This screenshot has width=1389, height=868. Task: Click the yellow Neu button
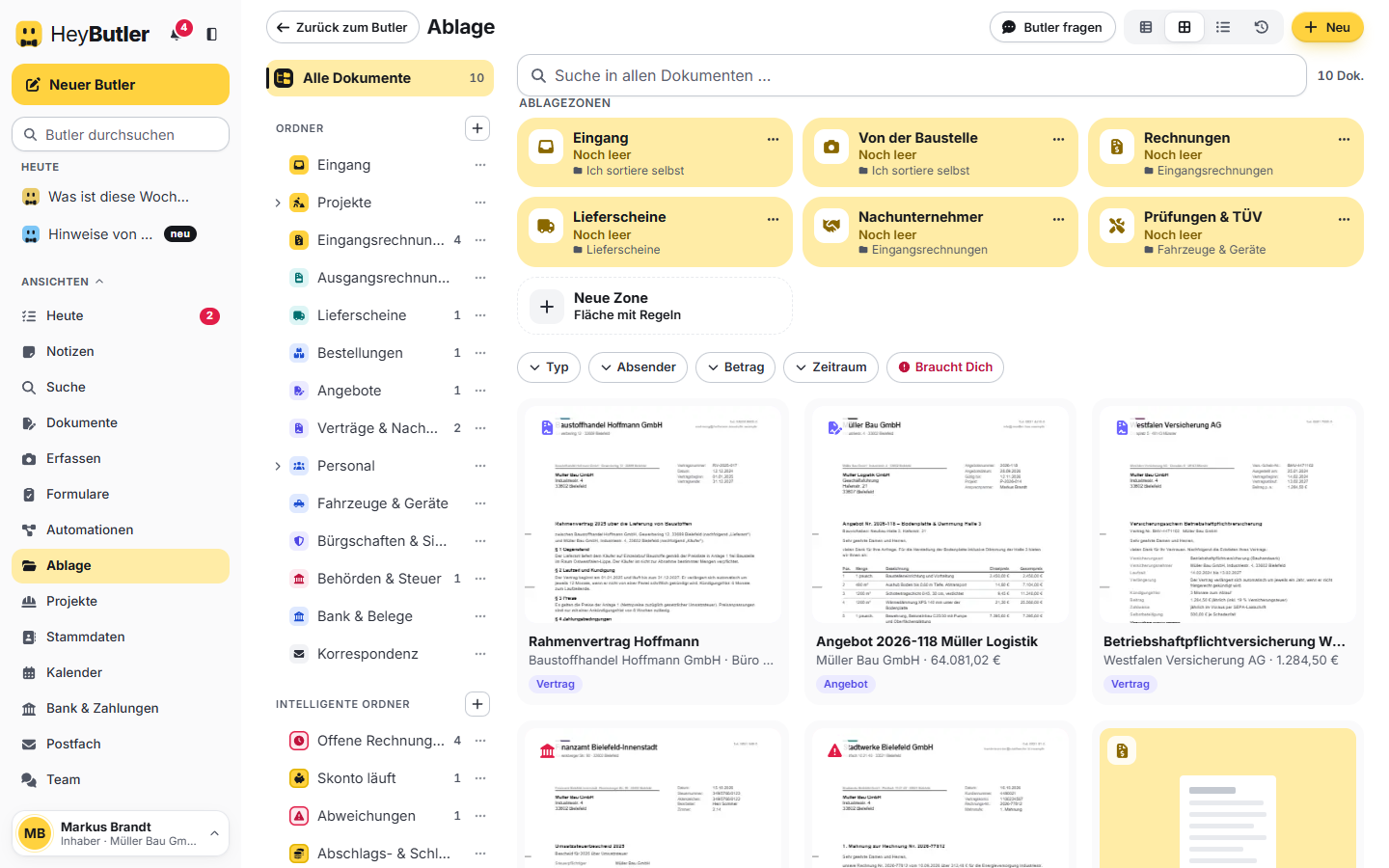[1327, 27]
